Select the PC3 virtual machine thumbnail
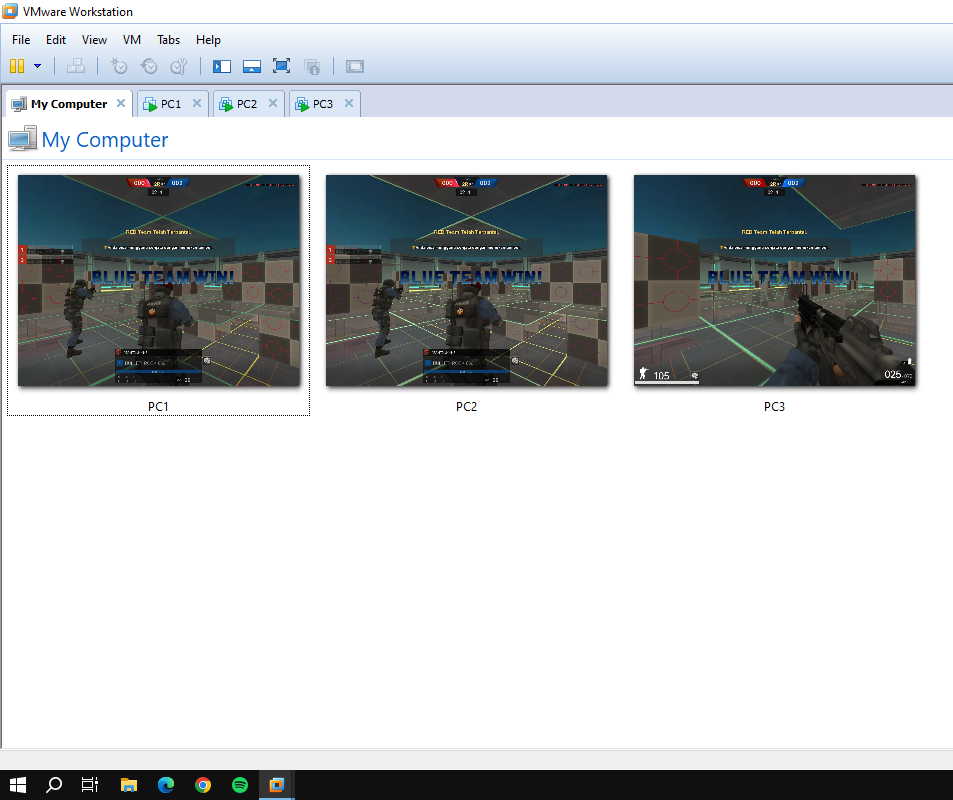Image resolution: width=953 pixels, height=800 pixels. coord(774,280)
